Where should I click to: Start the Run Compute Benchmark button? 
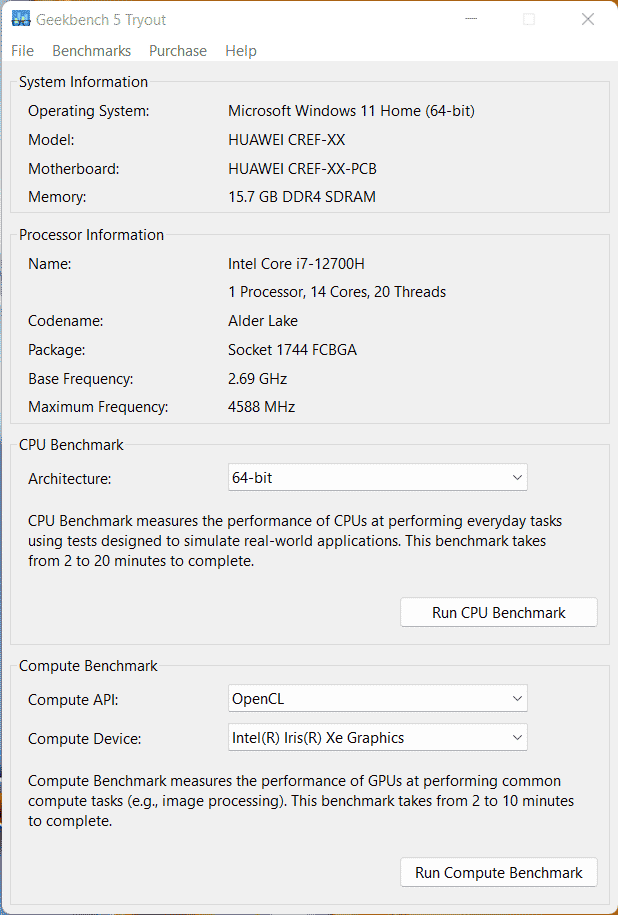[x=498, y=873]
